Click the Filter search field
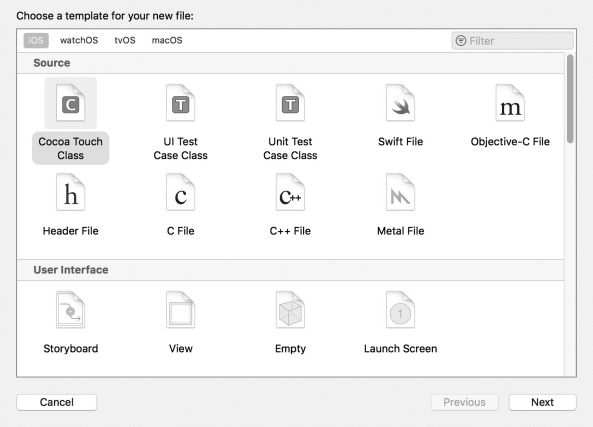593x427 pixels. (512, 40)
